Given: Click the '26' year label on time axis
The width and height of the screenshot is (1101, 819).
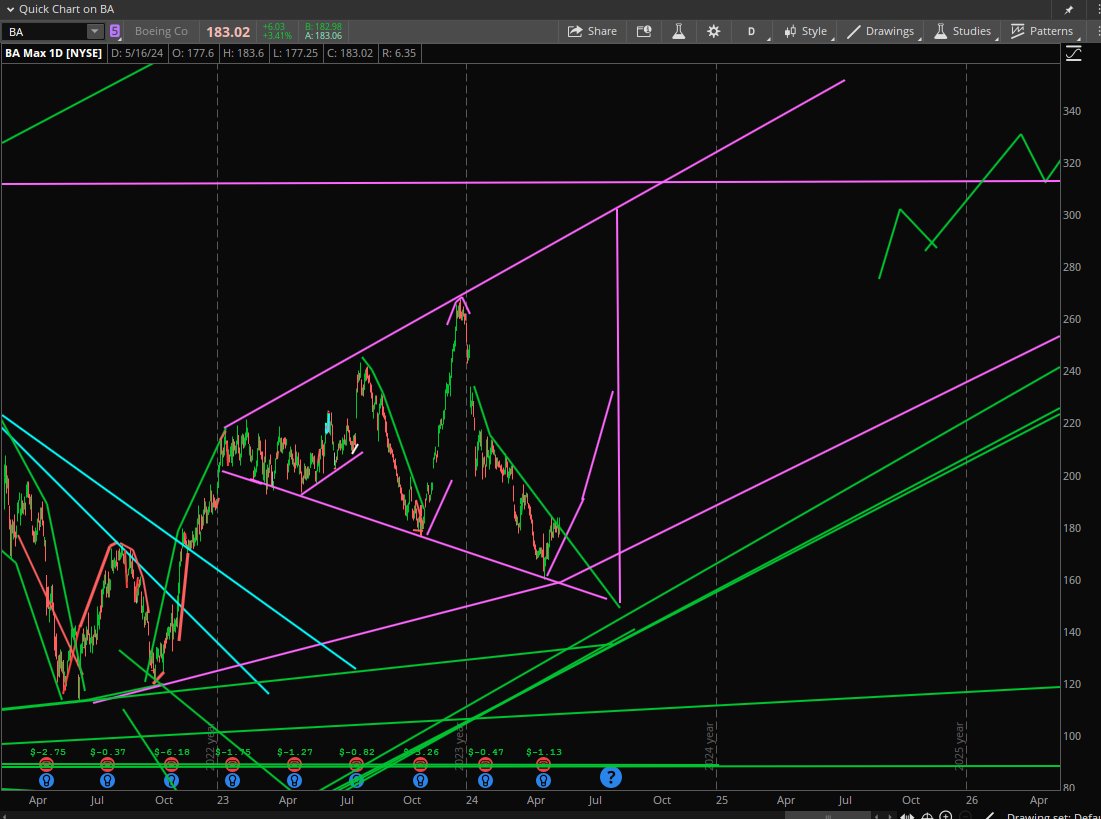Looking at the screenshot, I should click(x=972, y=800).
